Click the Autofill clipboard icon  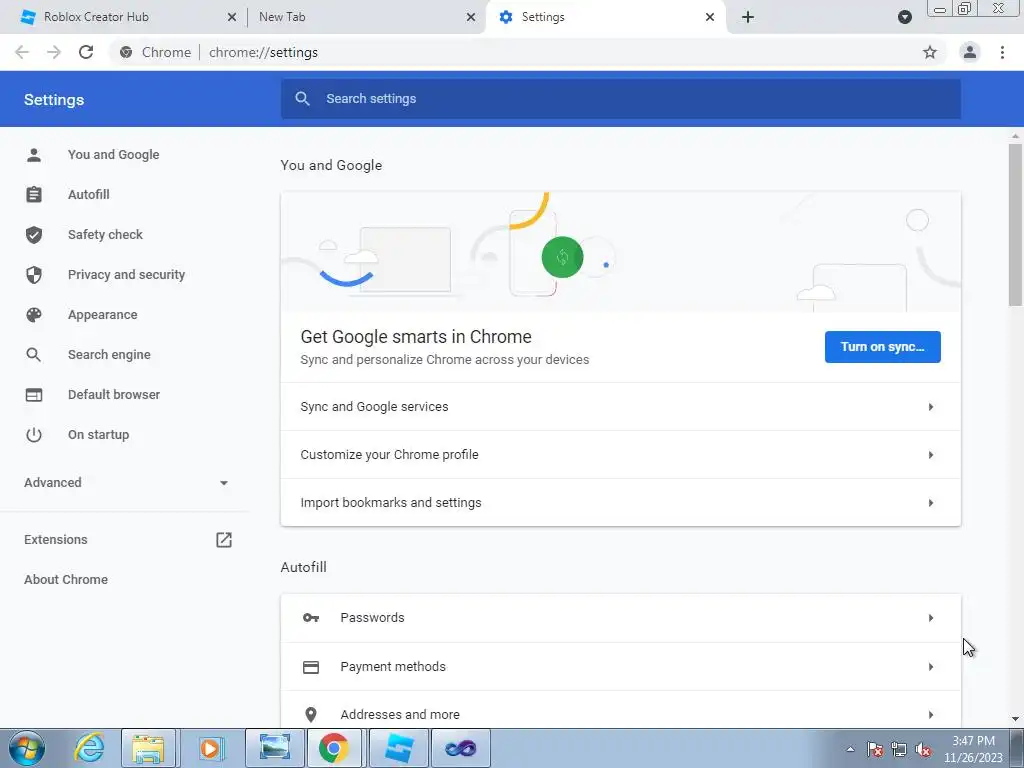34,195
